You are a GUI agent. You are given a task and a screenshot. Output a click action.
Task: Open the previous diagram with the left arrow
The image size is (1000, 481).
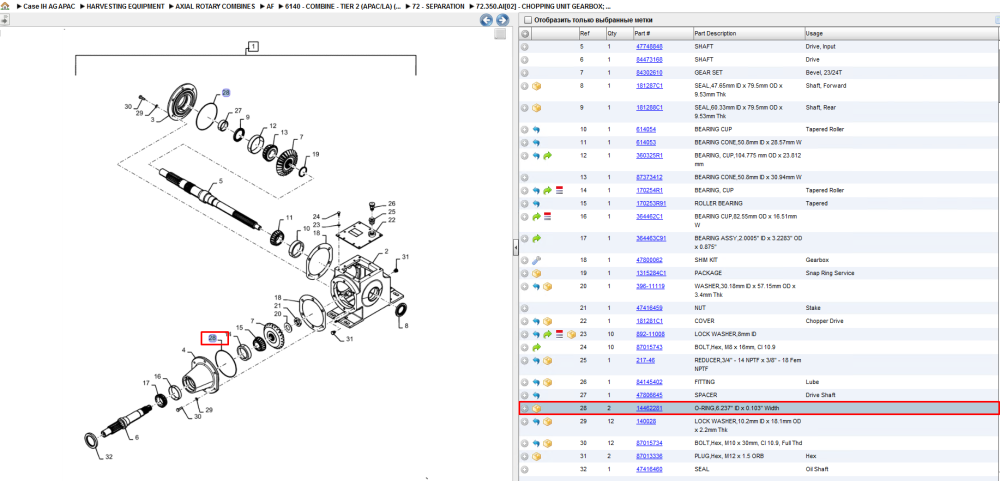(x=486, y=20)
